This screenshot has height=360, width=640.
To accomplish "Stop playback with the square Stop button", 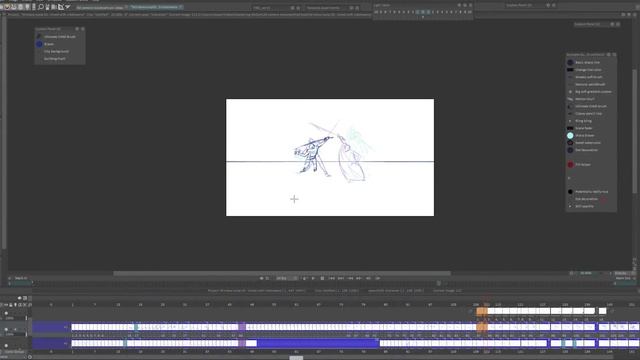I will click(322, 278).
